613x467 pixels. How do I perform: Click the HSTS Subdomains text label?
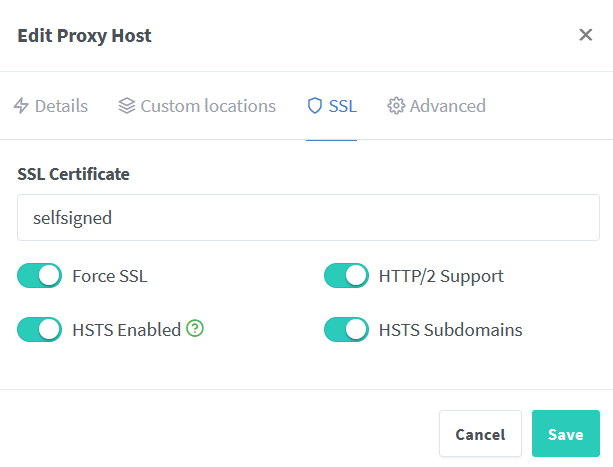[450, 329]
